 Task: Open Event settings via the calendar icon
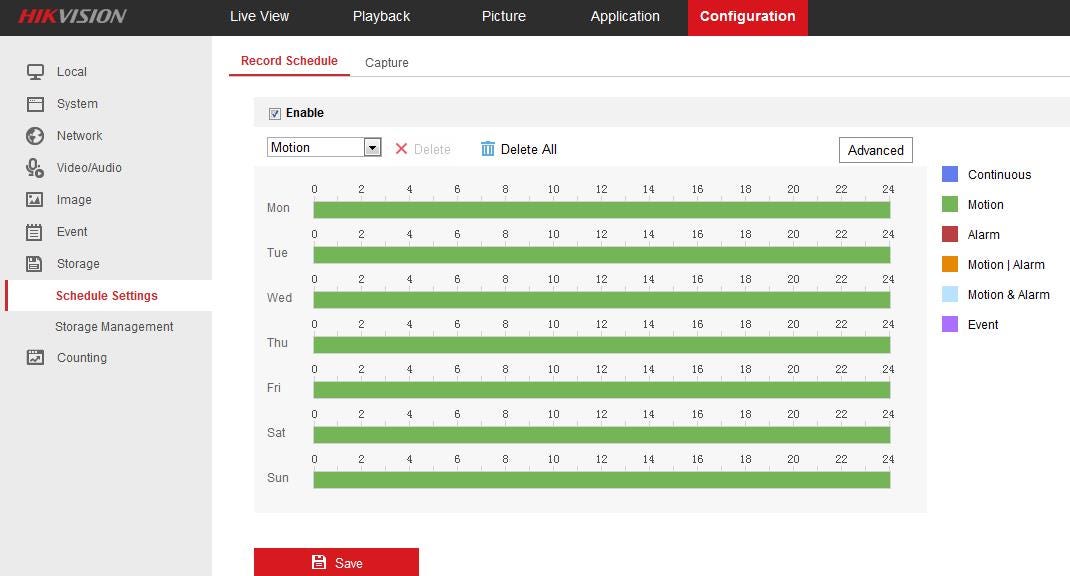click(34, 231)
